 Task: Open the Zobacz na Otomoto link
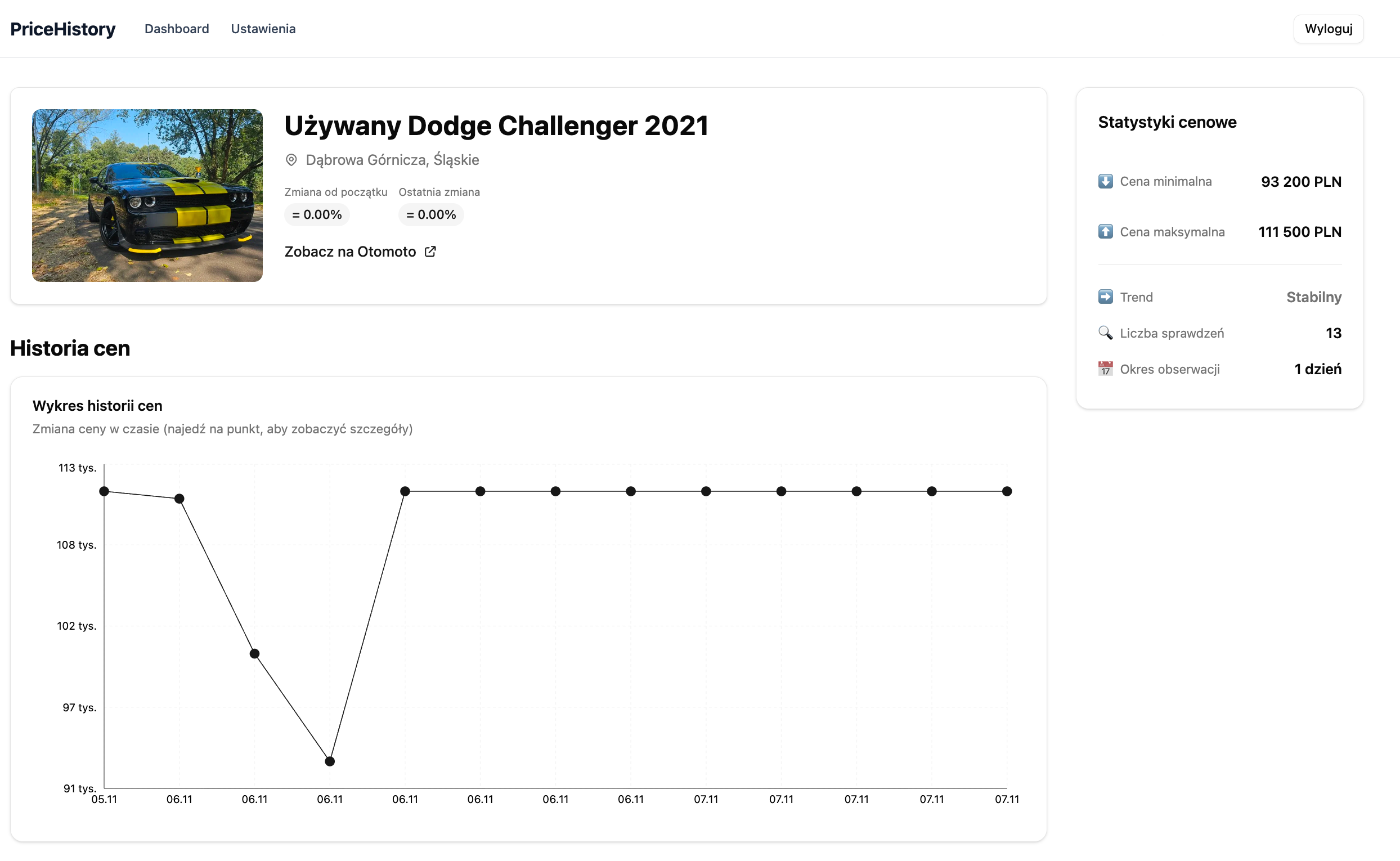point(350,252)
